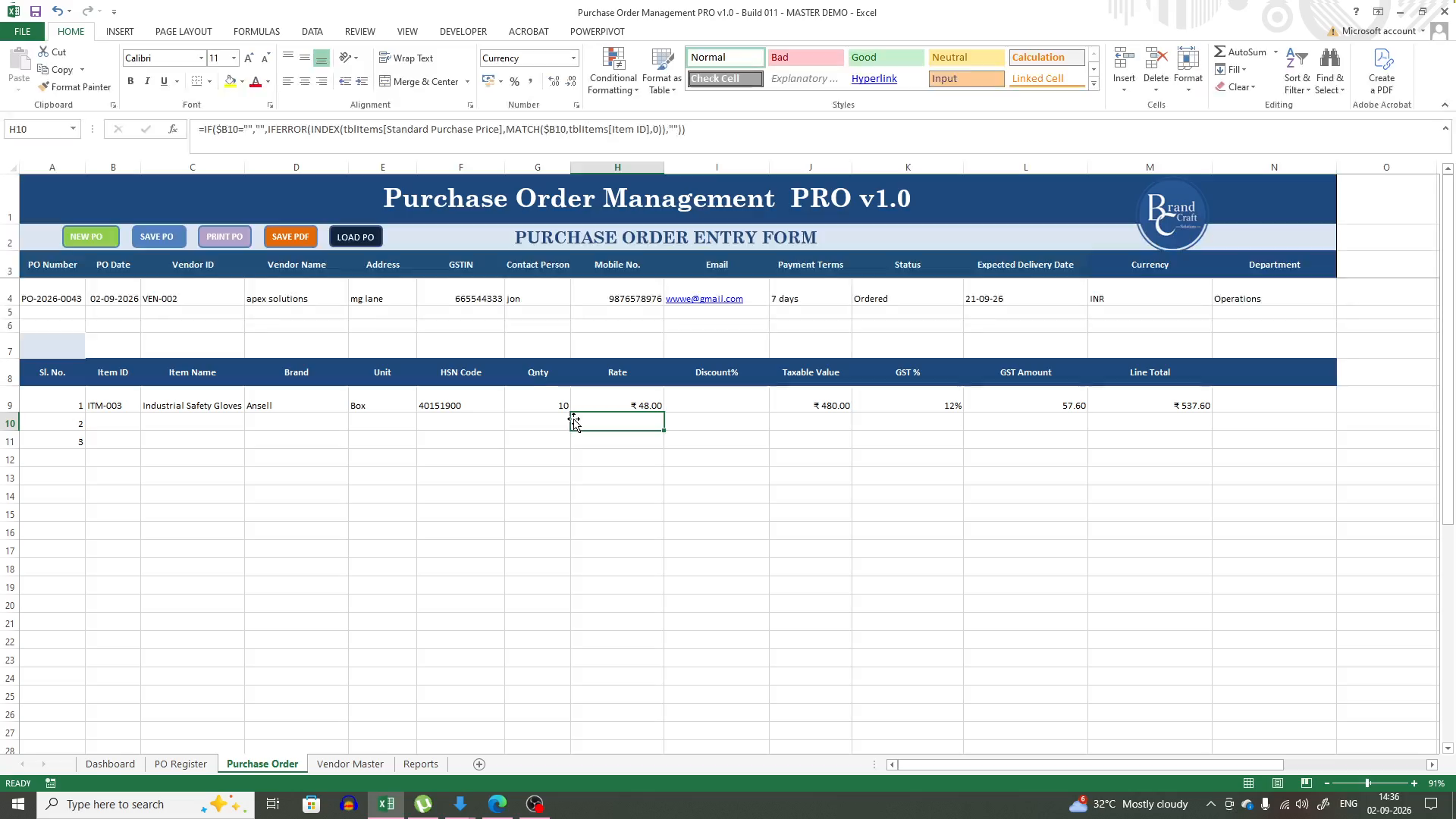
Task: Toggle align text right
Action: [322, 81]
